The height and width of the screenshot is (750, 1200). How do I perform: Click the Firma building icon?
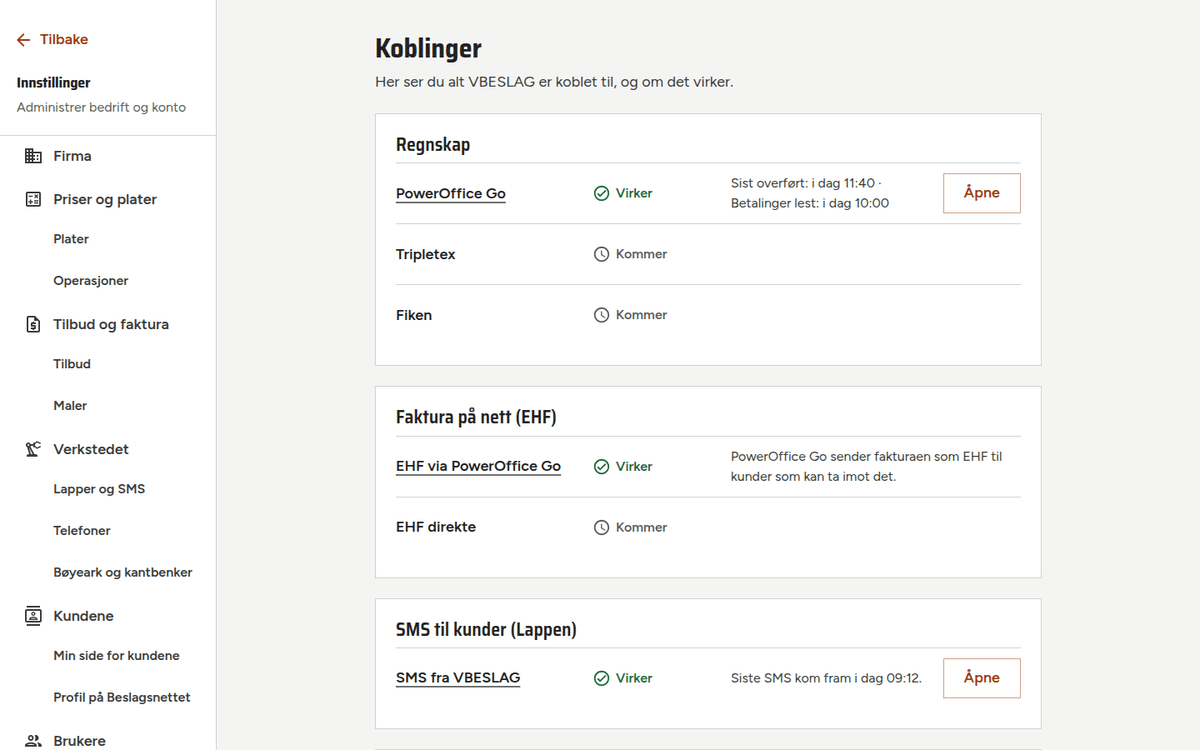(x=33, y=156)
